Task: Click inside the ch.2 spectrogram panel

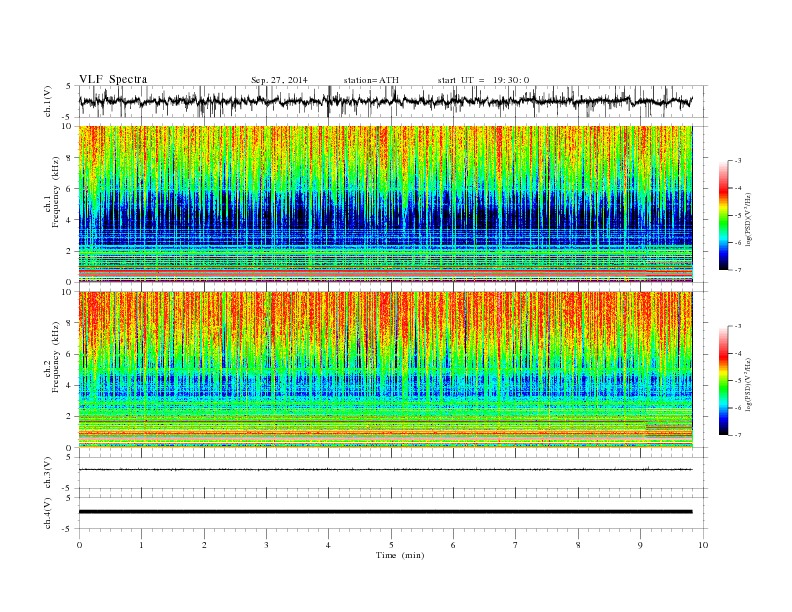Action: (x=385, y=369)
